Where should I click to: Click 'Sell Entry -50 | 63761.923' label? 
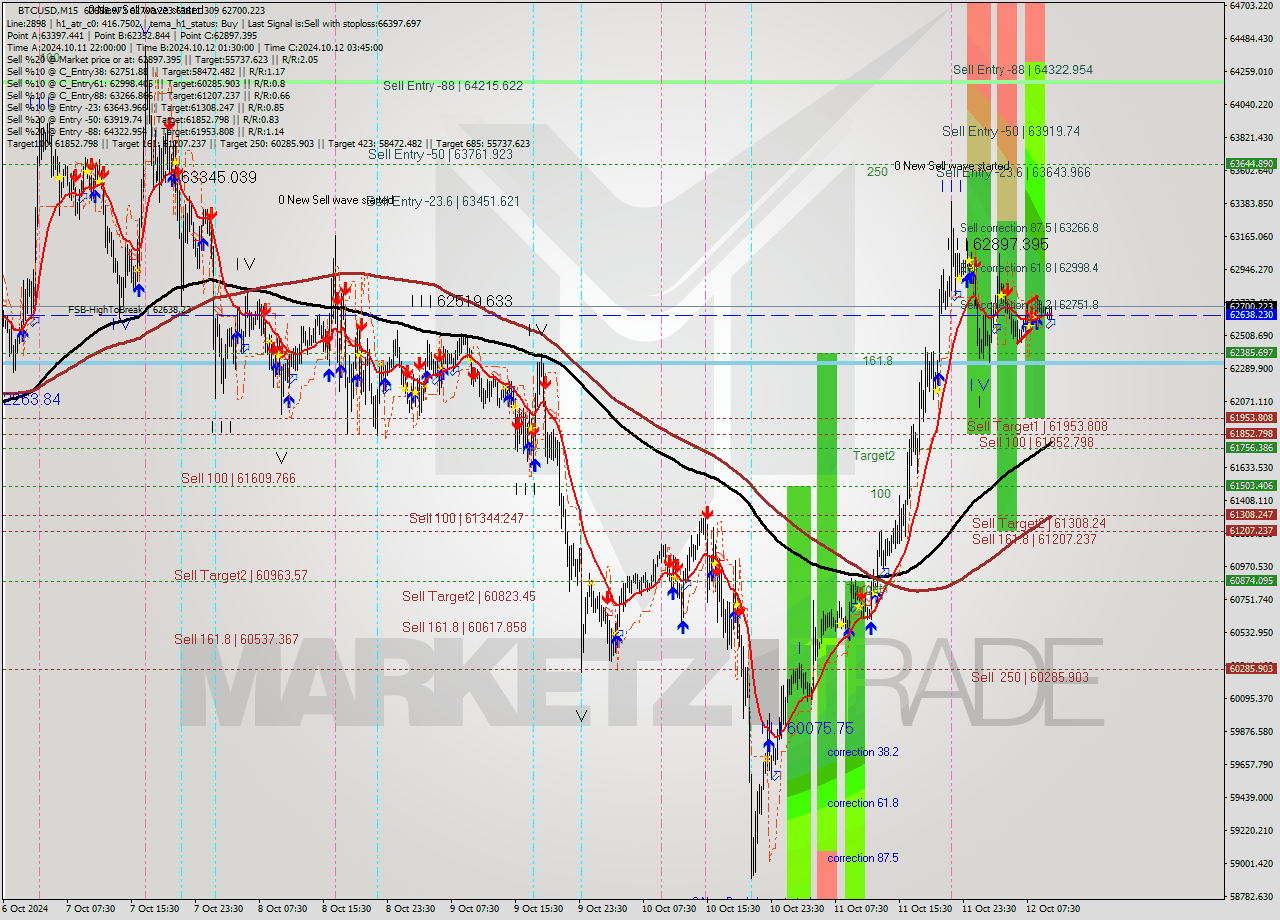(440, 154)
